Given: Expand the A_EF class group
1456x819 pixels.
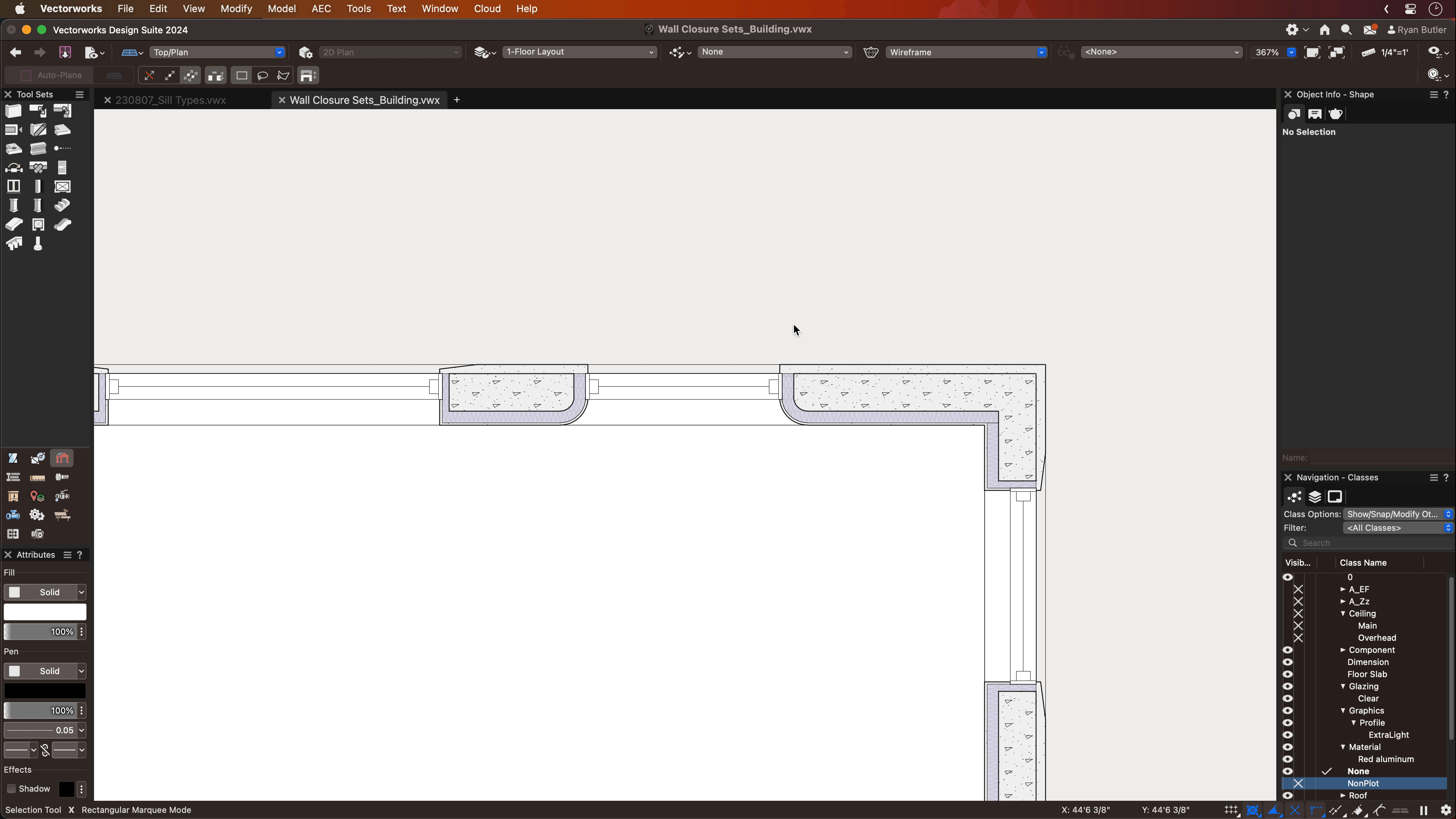Looking at the screenshot, I should tap(1343, 590).
